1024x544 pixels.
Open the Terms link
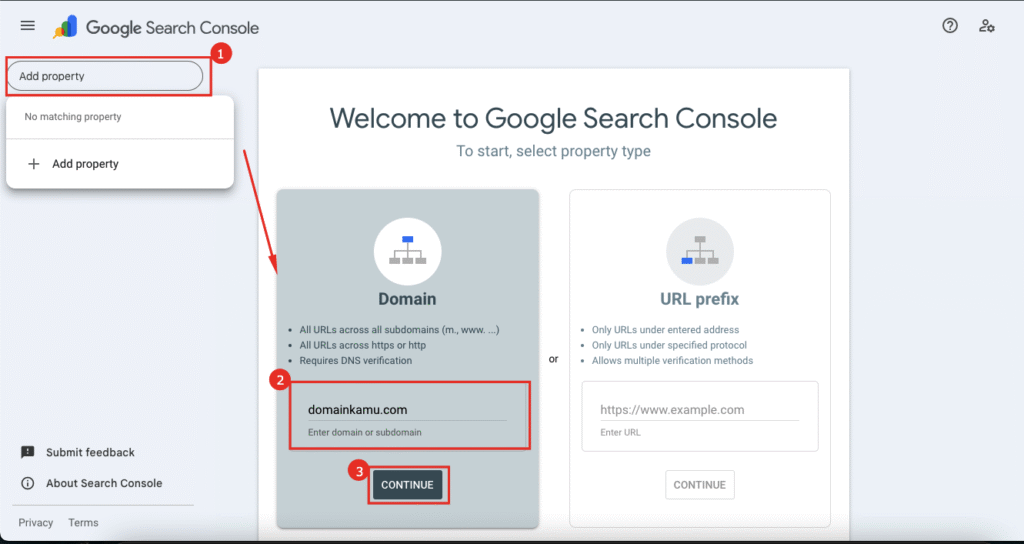point(83,522)
